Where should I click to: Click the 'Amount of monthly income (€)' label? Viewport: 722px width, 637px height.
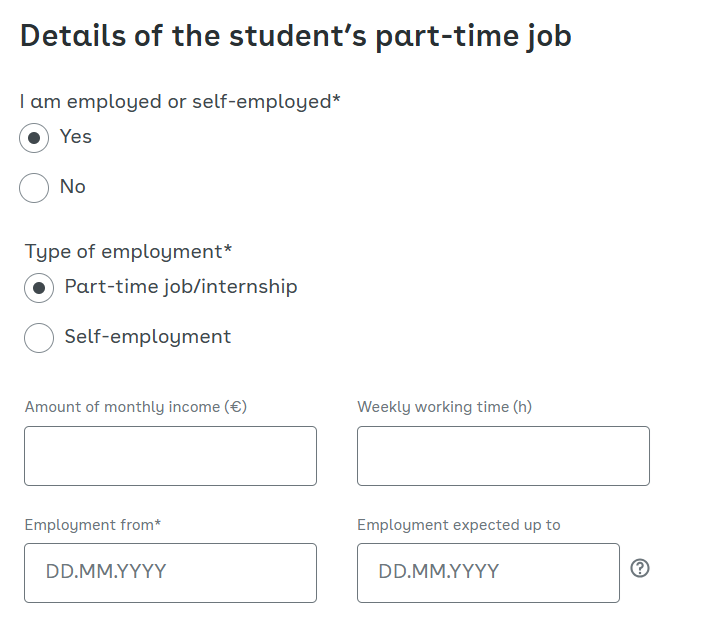pos(136,407)
